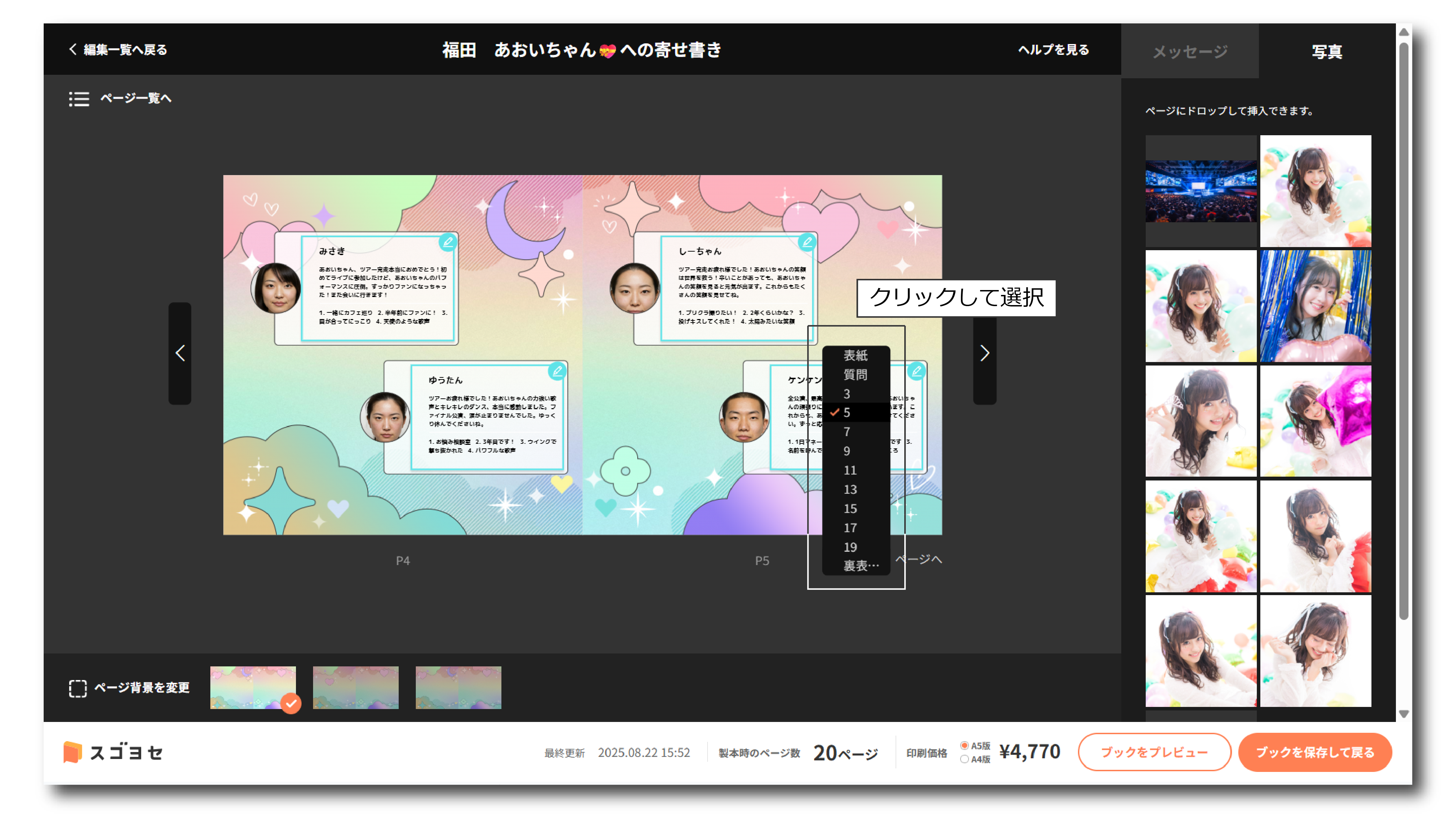Select page 7 in the page dropdown

[847, 432]
